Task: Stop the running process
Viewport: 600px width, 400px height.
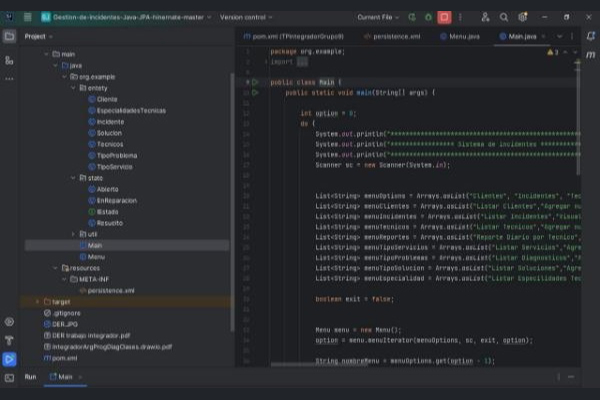Action: tap(444, 17)
